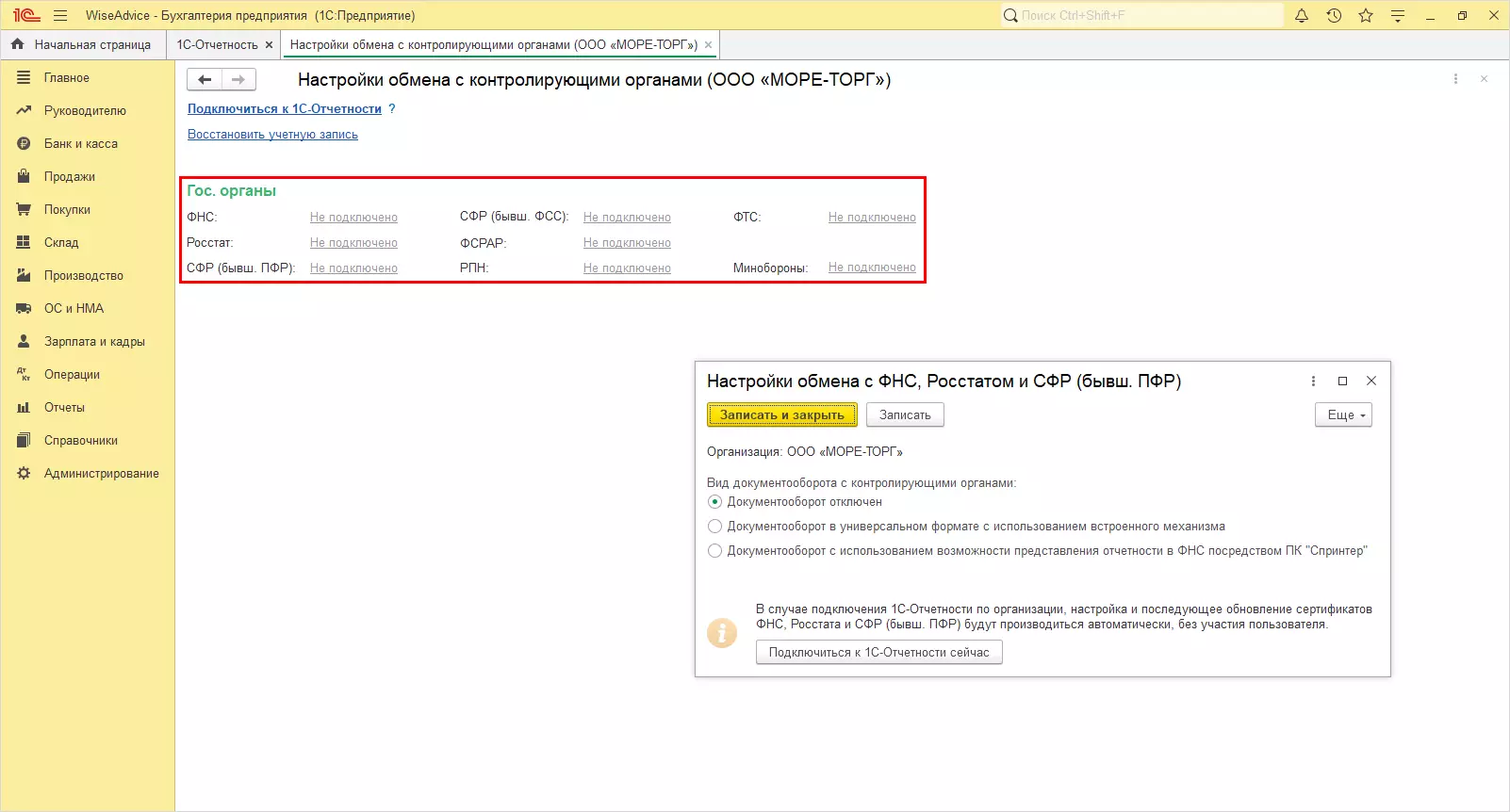Open the 1C main menu hamburger icon
The height and width of the screenshot is (812, 1510).
point(60,15)
